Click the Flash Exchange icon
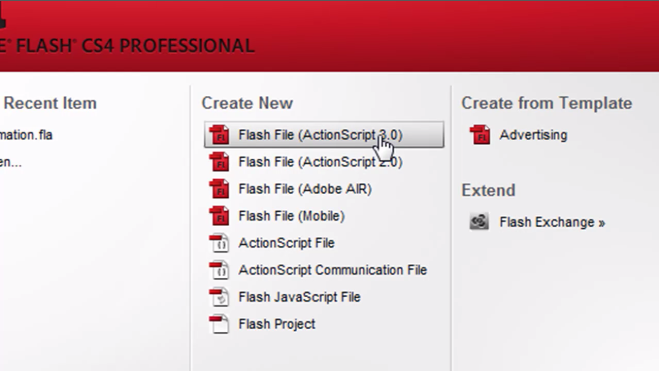This screenshot has height=371, width=659. [x=479, y=221]
